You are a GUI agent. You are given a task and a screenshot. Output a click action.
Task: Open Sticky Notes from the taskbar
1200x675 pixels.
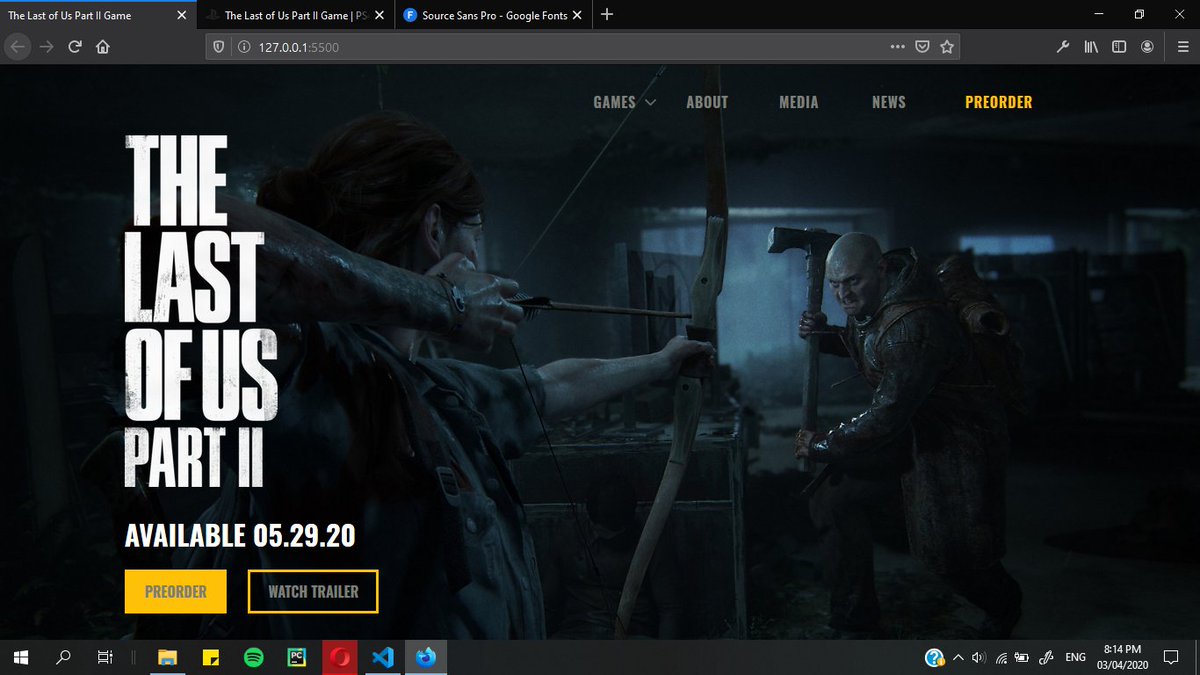pos(211,657)
